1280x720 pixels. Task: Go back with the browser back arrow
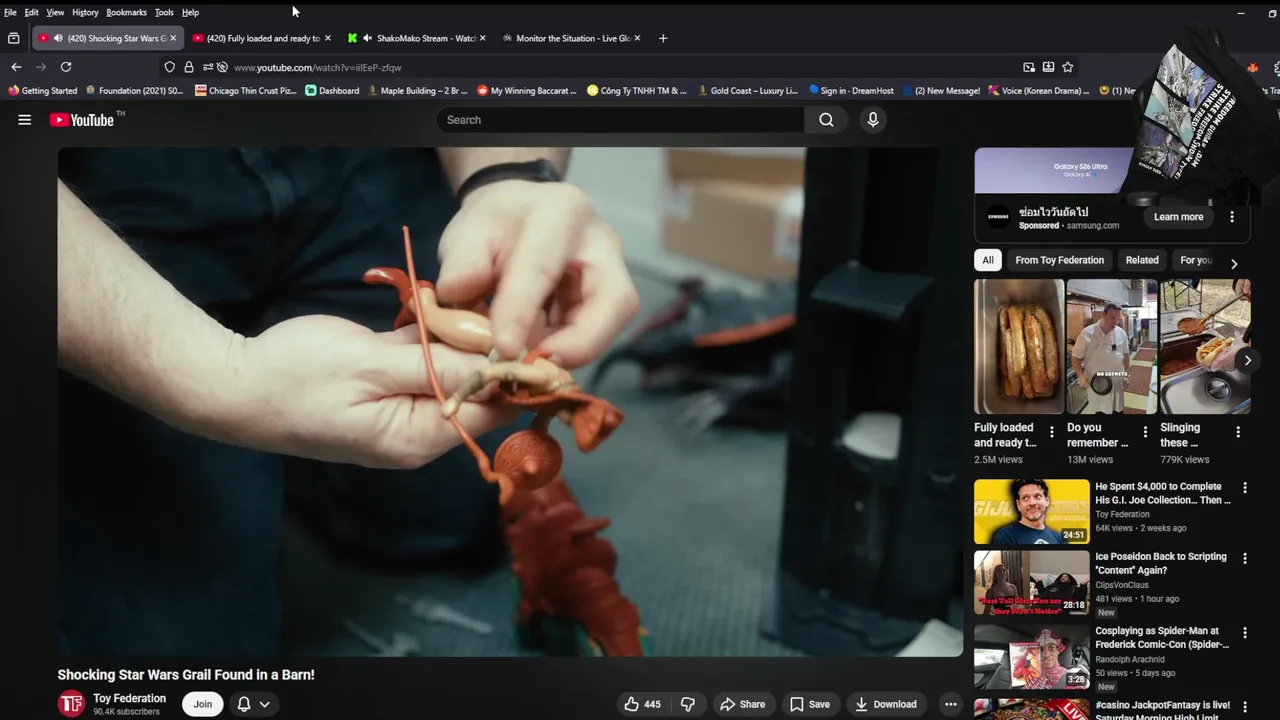[x=16, y=67]
